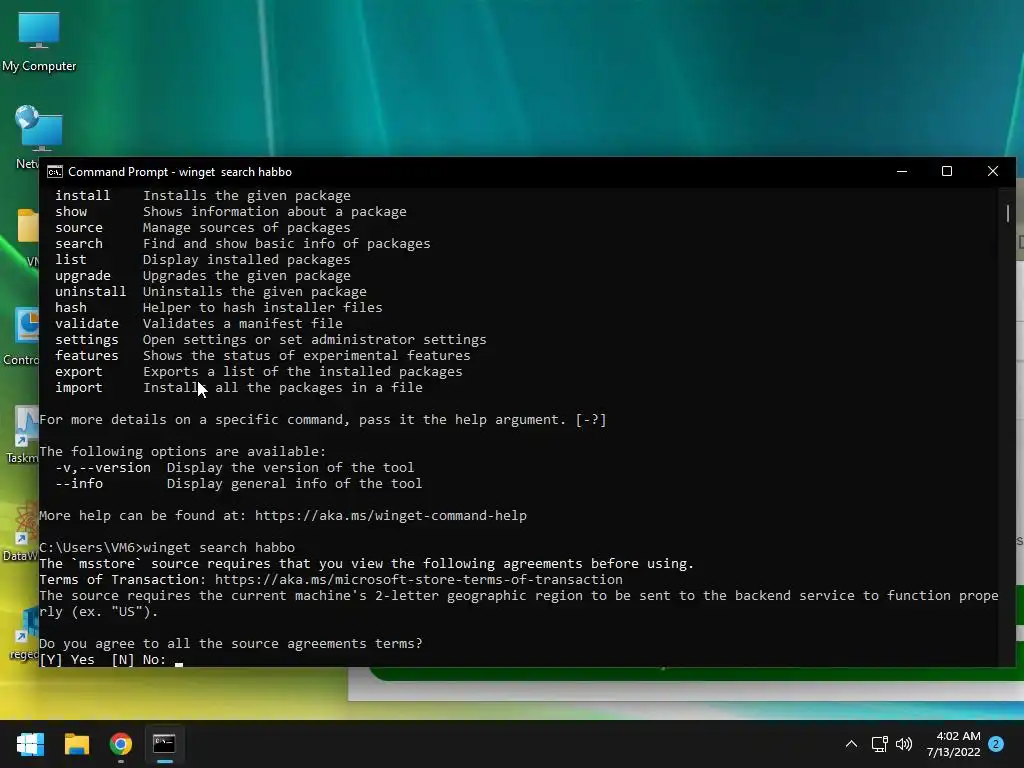Click the DataW shortcut desktop icon

coord(21,531)
